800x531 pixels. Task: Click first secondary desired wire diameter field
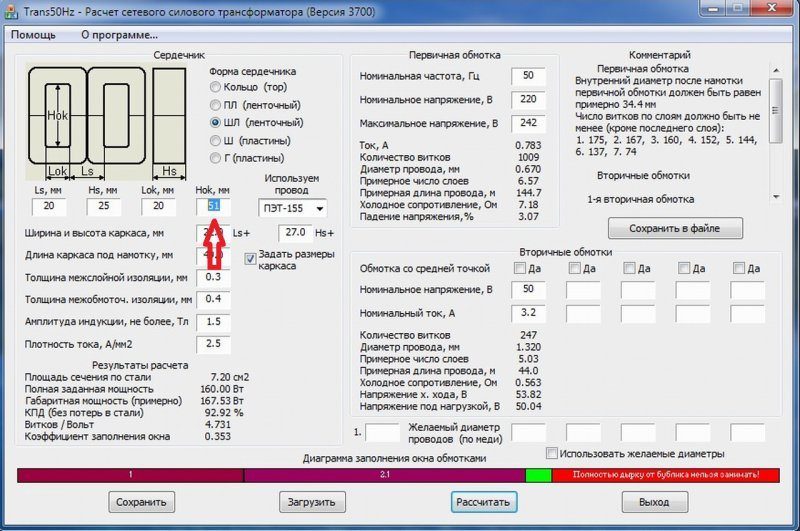[x=529, y=433]
